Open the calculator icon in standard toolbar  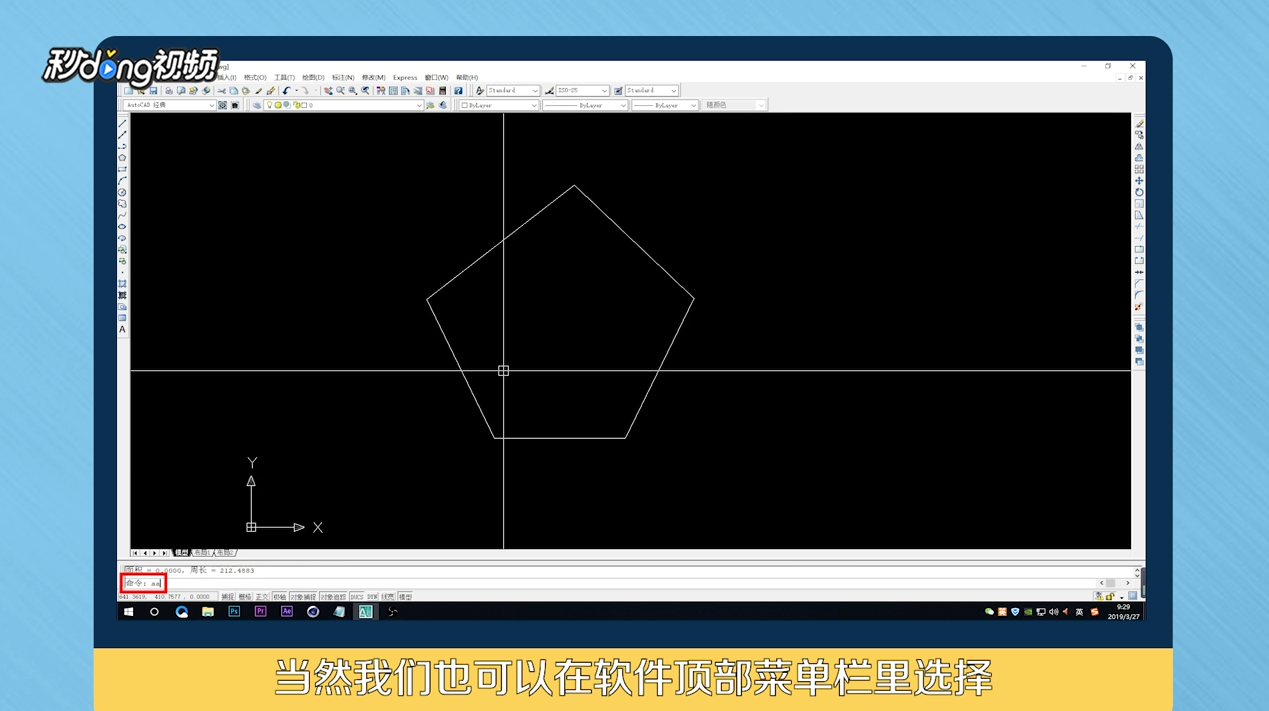coord(442,91)
